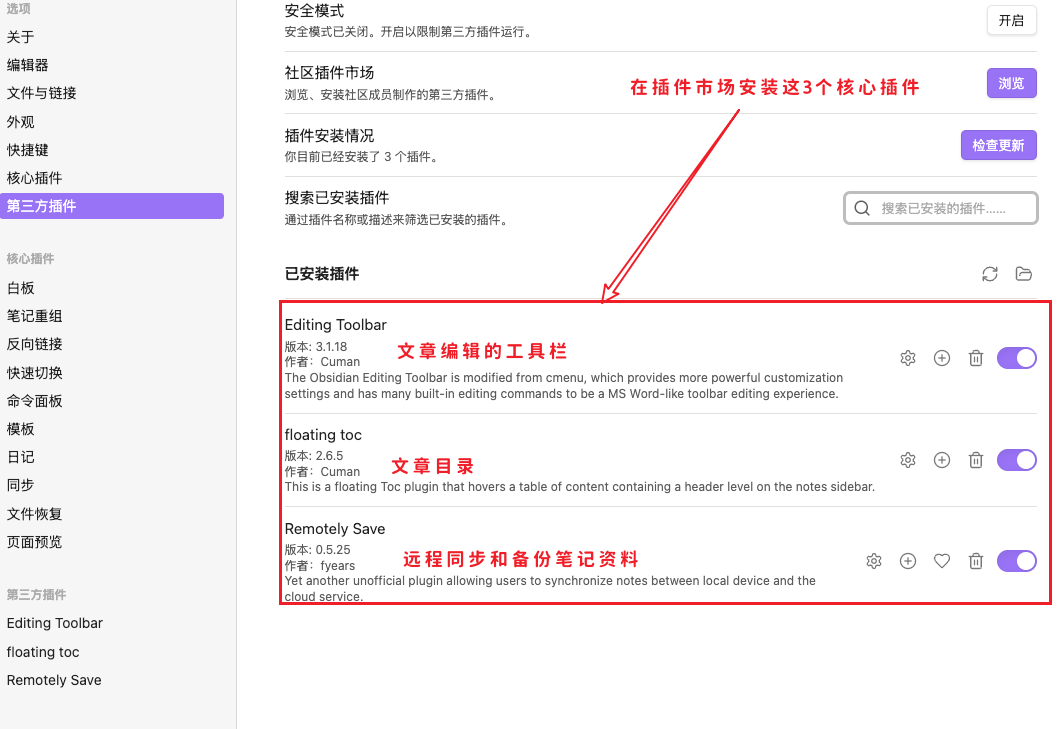The image size is (1061, 729).
Task: Click the heart donate icon for Remotely Save
Action: pos(941,561)
